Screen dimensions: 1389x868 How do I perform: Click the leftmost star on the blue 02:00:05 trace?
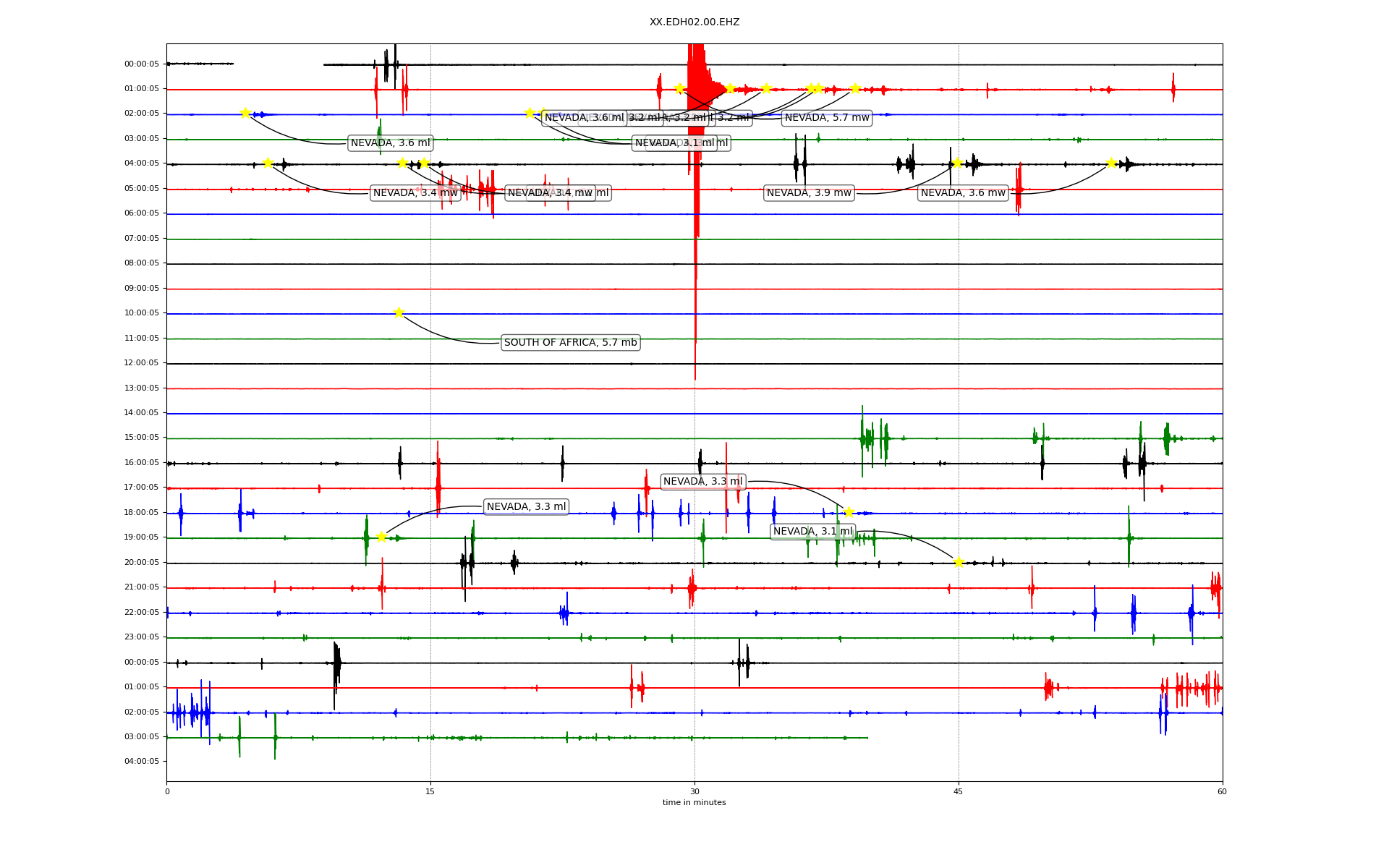pyautogui.click(x=245, y=113)
